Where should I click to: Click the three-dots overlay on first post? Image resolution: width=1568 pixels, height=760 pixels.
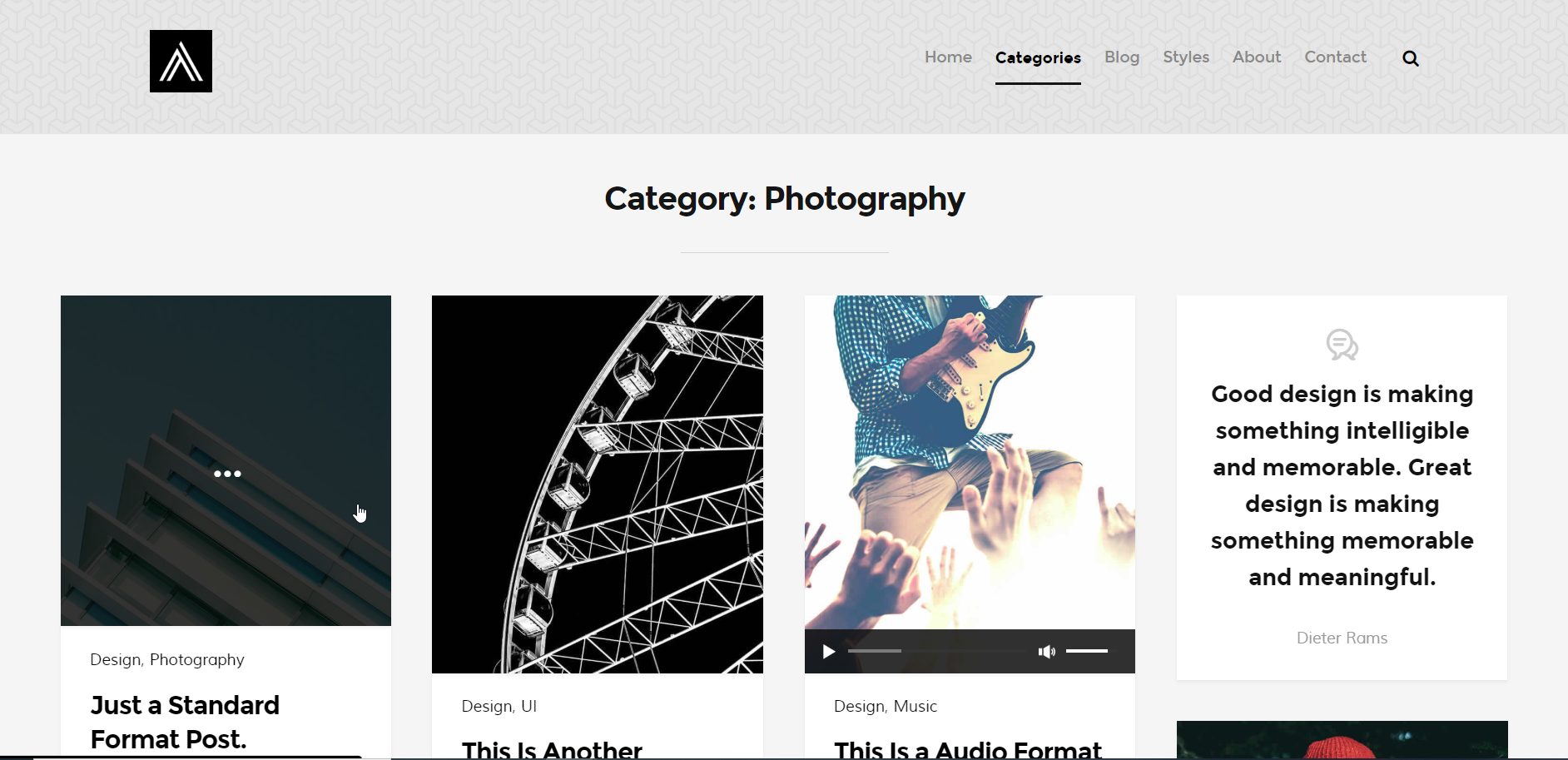pyautogui.click(x=227, y=474)
